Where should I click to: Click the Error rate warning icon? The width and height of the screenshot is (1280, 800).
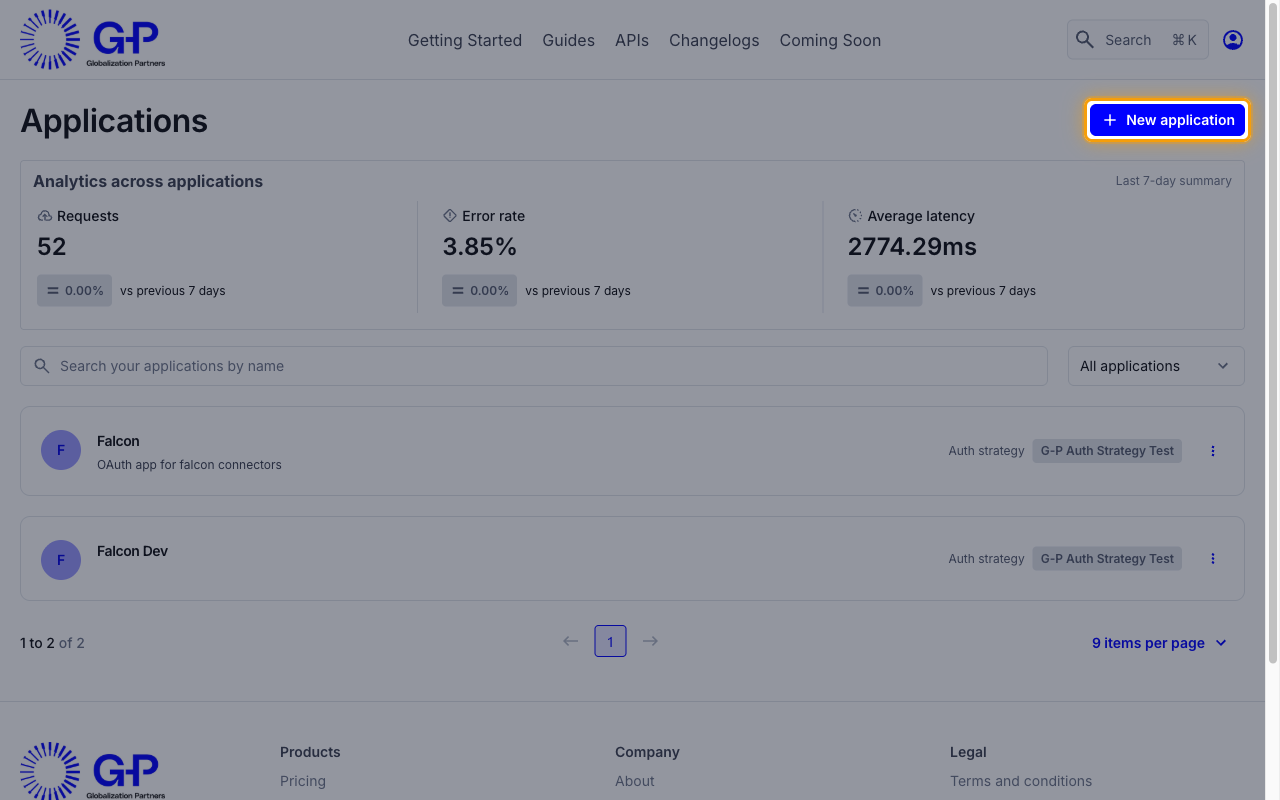pyautogui.click(x=449, y=216)
